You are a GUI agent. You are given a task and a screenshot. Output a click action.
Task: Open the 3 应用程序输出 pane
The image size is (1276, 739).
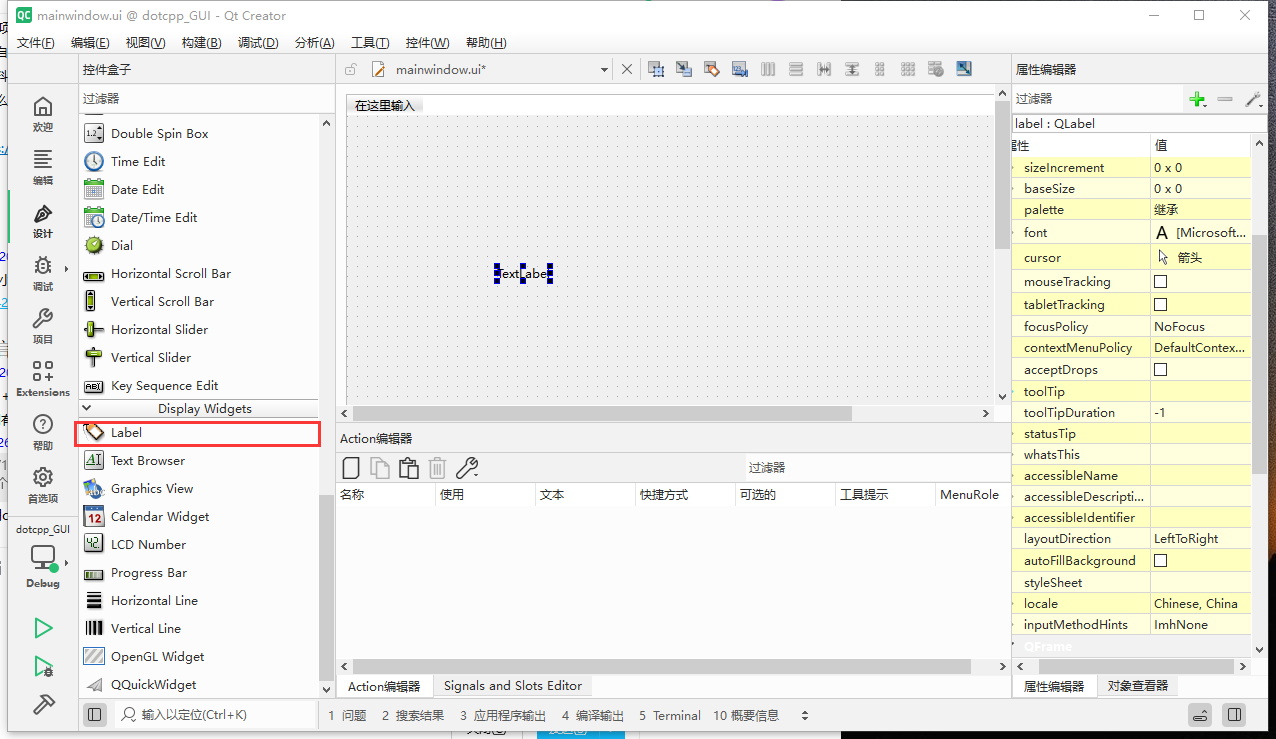tap(503, 716)
